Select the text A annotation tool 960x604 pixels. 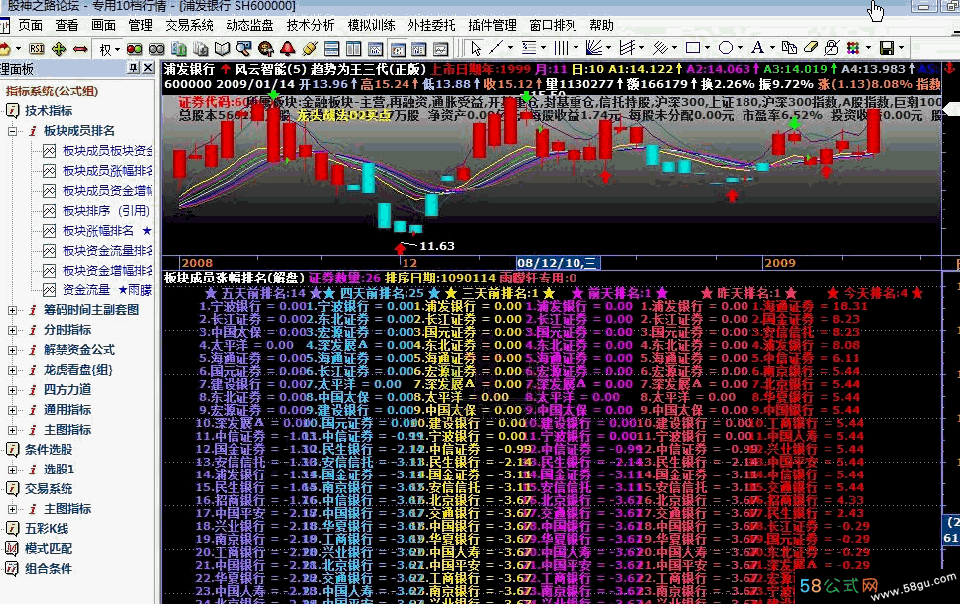point(757,47)
